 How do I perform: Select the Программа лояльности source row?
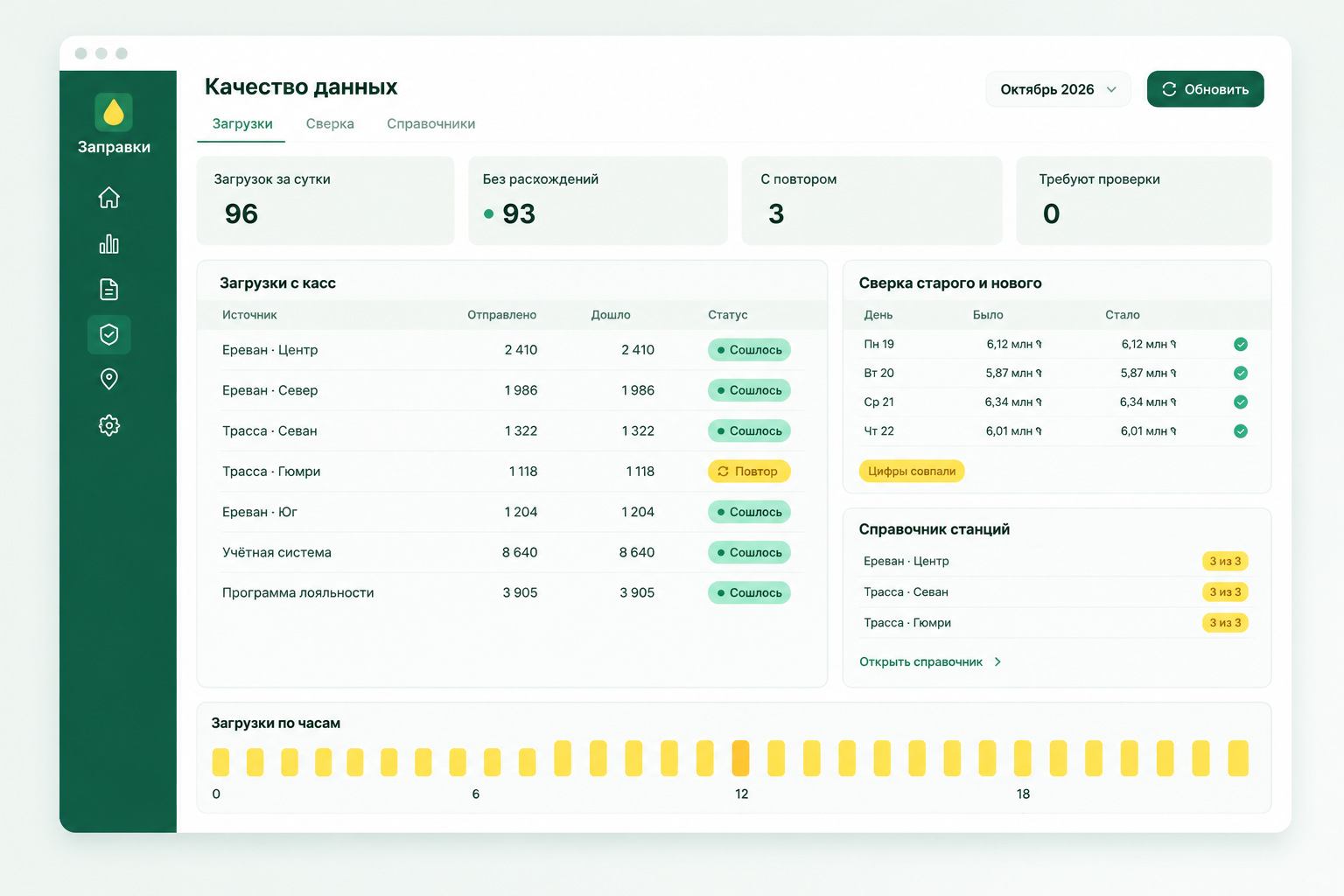(512, 593)
